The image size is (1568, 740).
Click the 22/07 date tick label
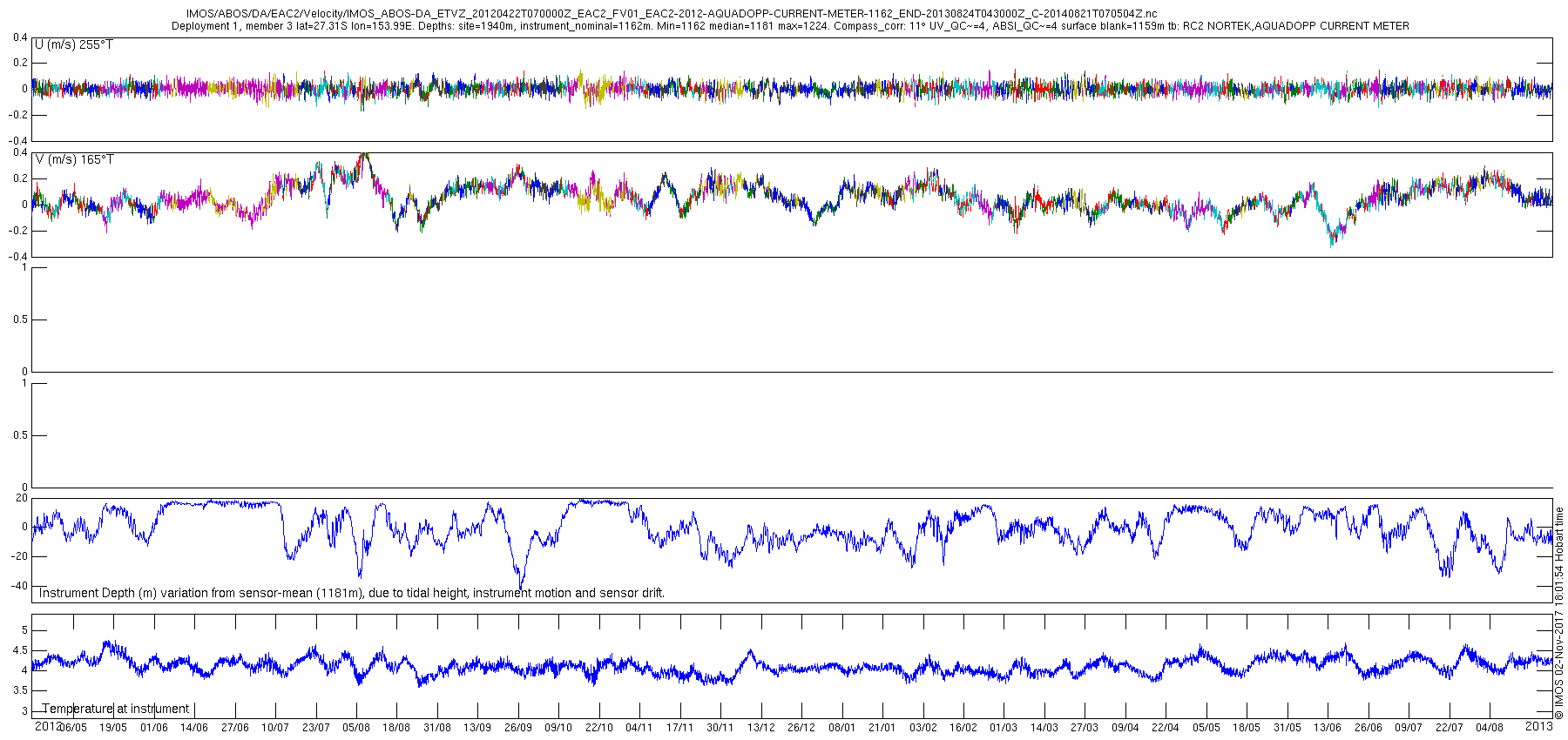1450,728
